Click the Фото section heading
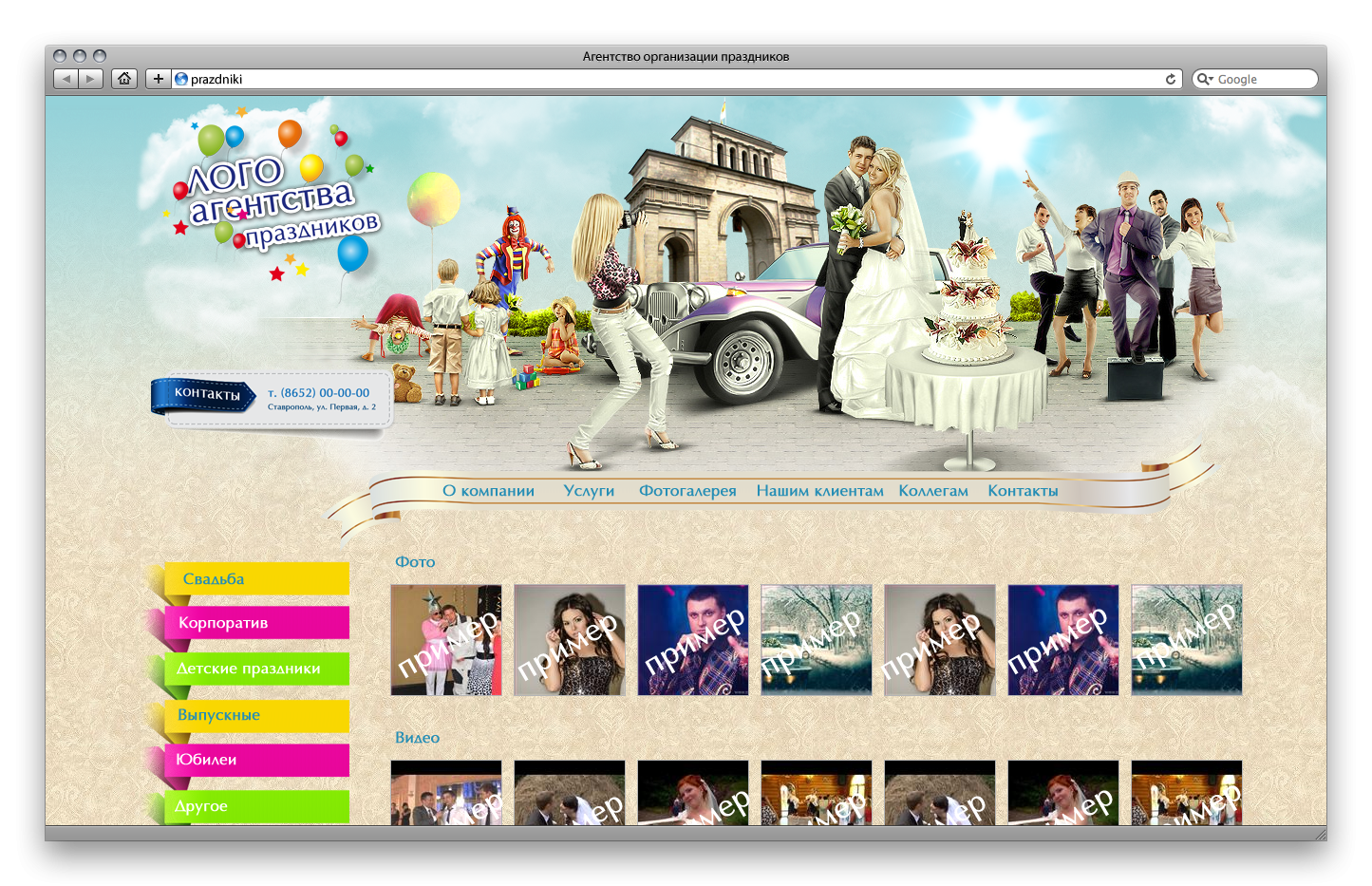 point(415,562)
